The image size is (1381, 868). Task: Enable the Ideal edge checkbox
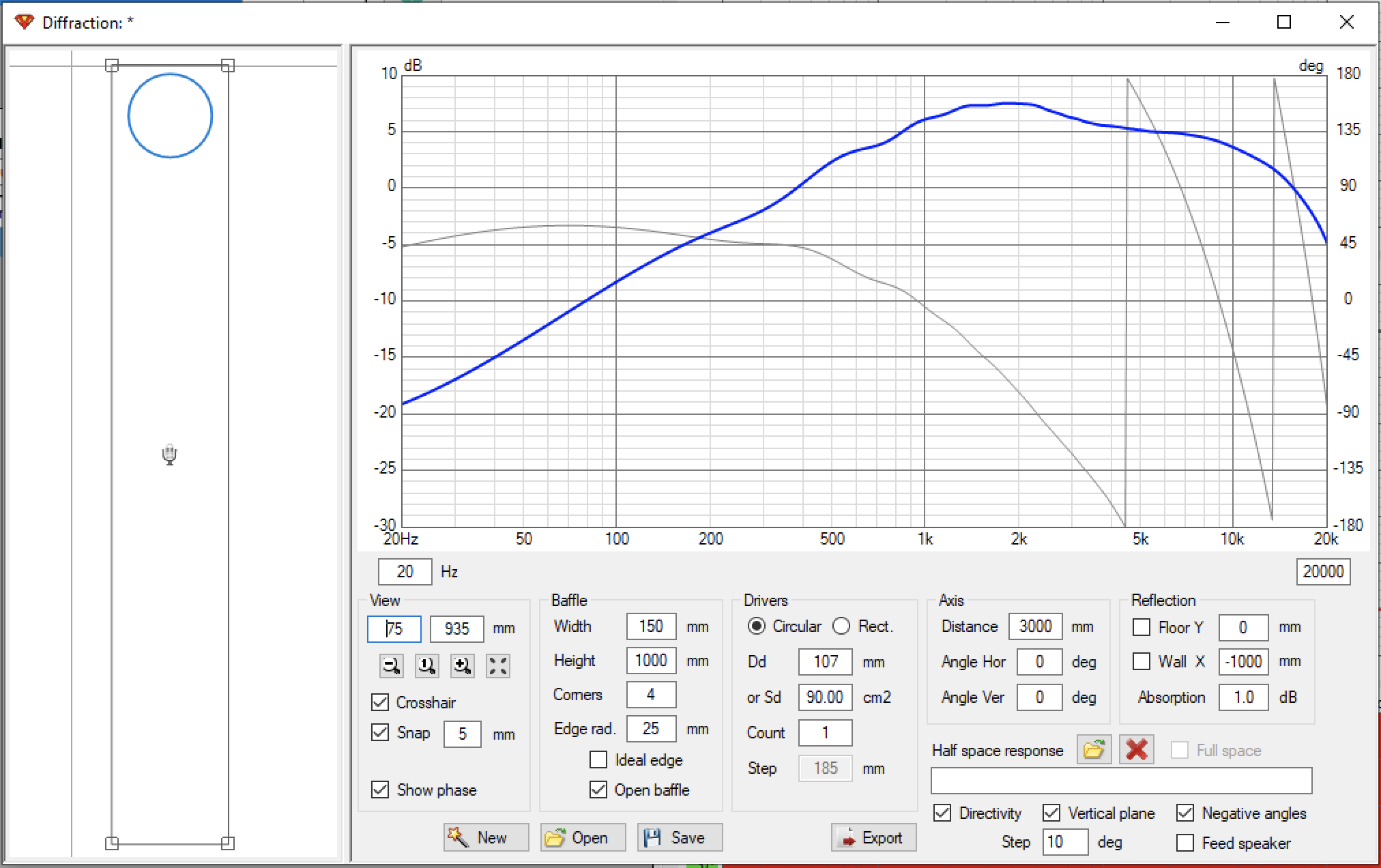click(x=598, y=759)
